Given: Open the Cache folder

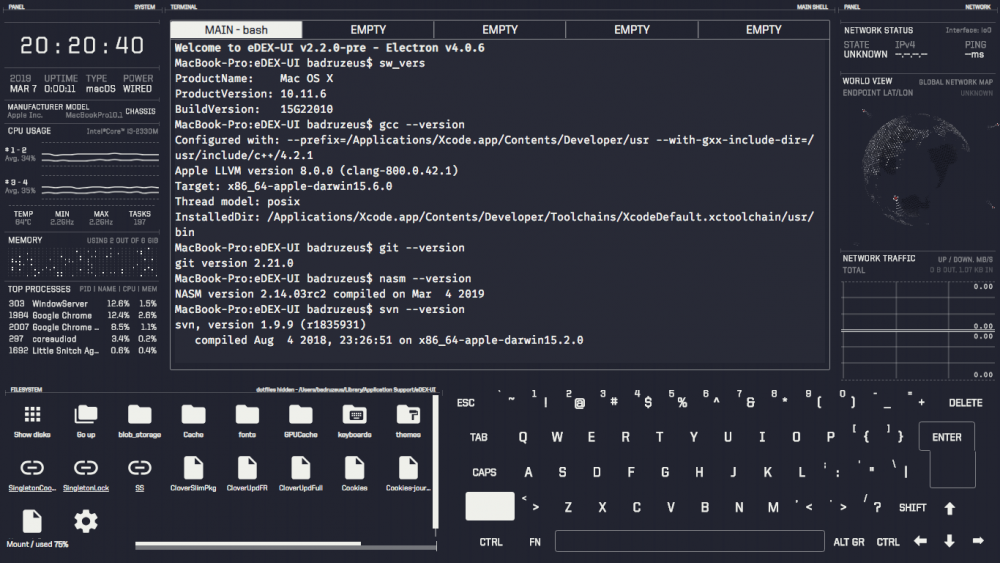Looking at the screenshot, I should 193,415.
